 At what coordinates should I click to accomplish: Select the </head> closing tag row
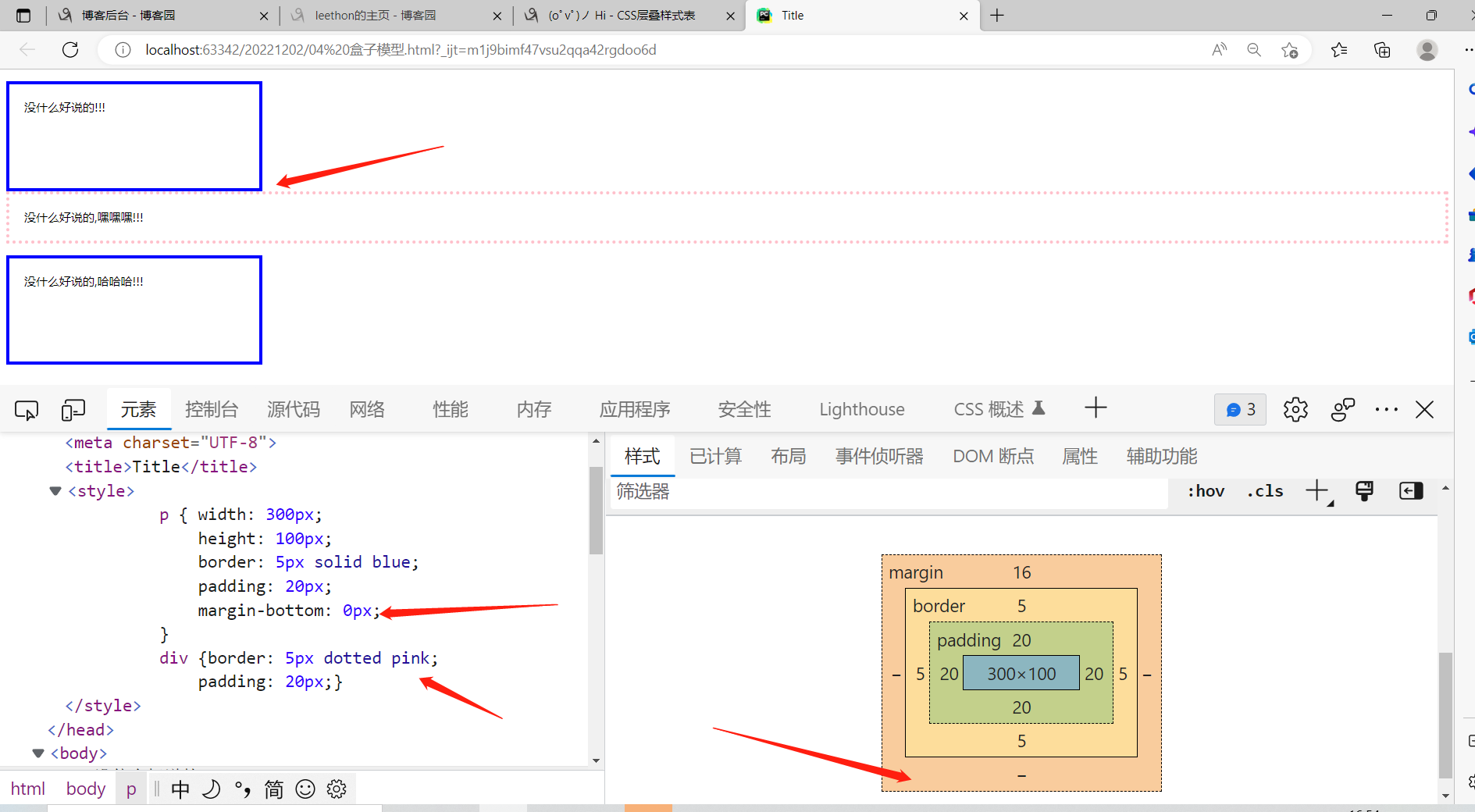(x=80, y=730)
